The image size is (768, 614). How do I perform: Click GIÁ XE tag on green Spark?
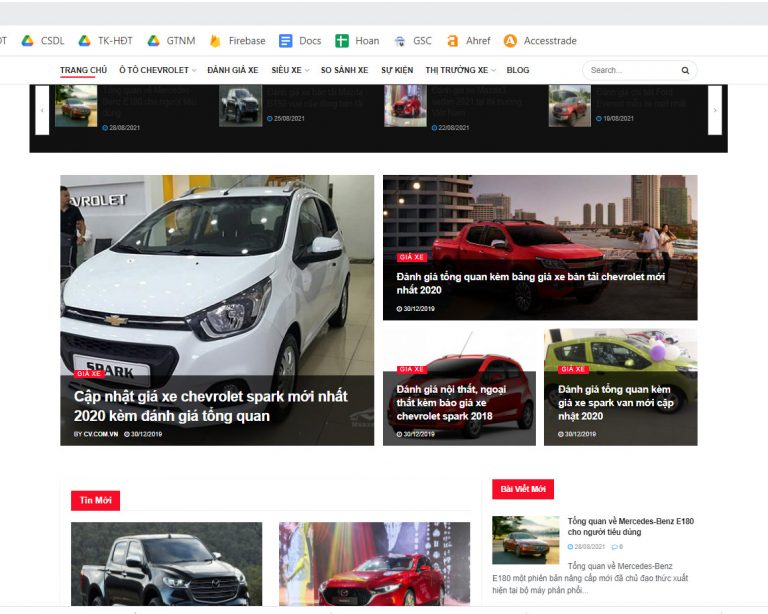(573, 369)
